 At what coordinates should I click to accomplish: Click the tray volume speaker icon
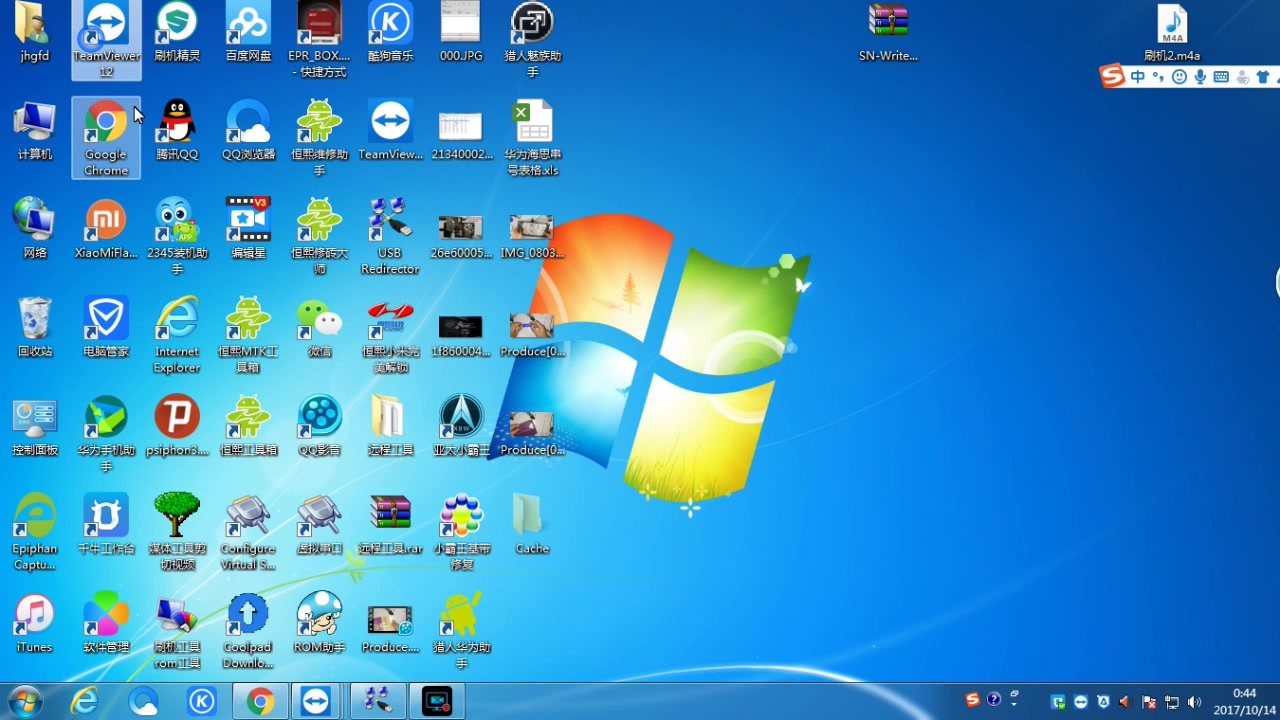(x=1194, y=702)
